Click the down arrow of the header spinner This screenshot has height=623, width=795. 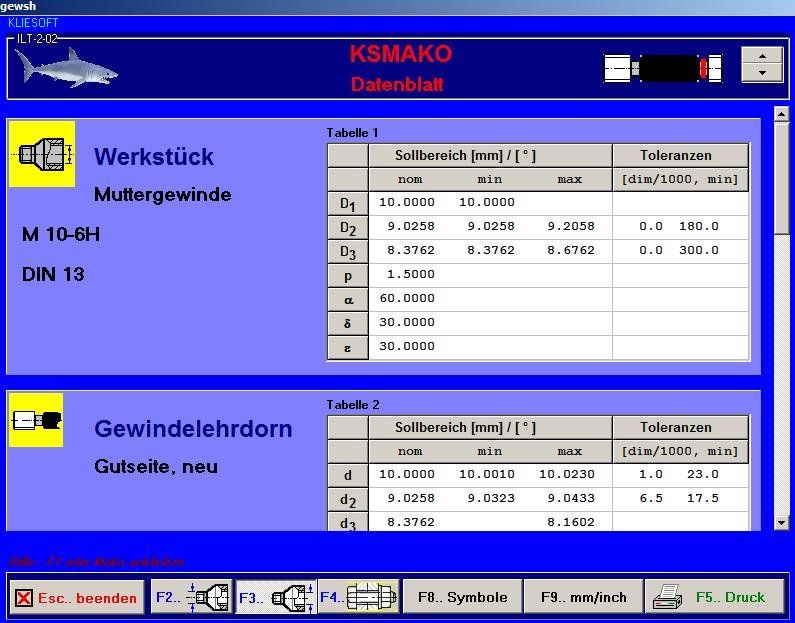[762, 73]
